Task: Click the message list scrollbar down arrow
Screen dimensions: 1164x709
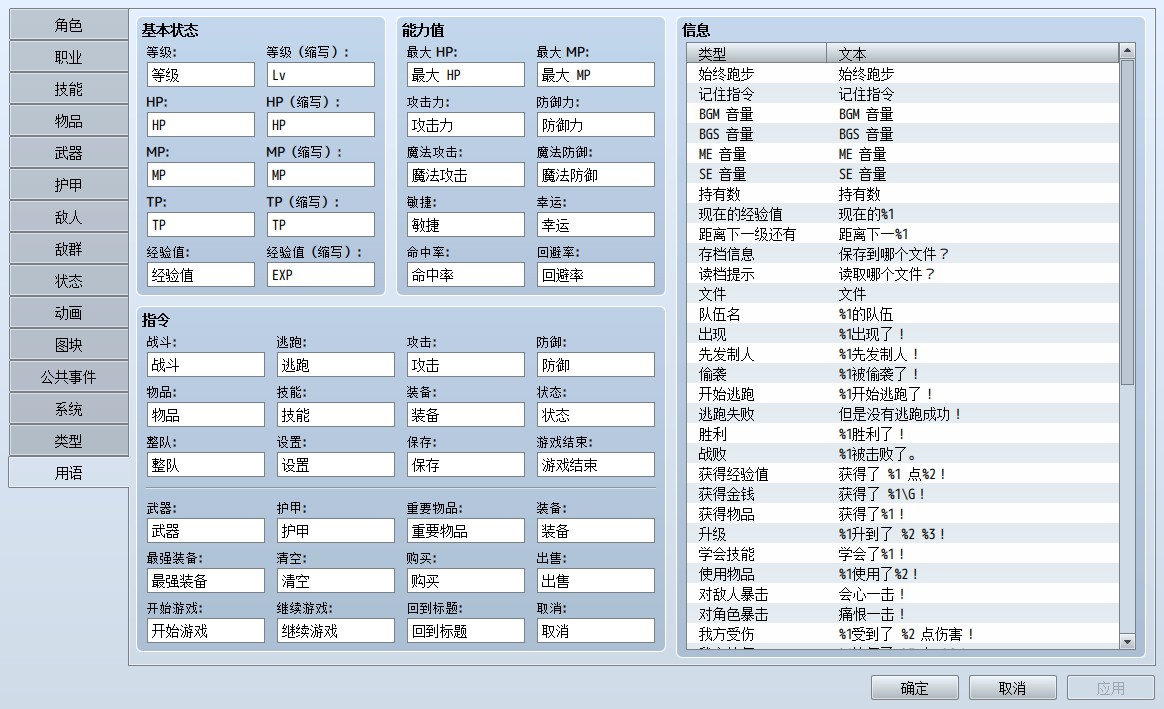Action: click(x=1127, y=641)
